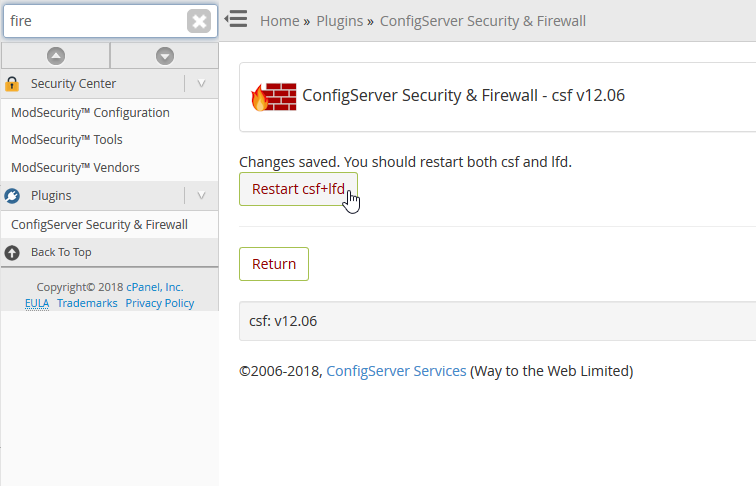Click the Security Center lock icon
The image size is (756, 486).
13,84
